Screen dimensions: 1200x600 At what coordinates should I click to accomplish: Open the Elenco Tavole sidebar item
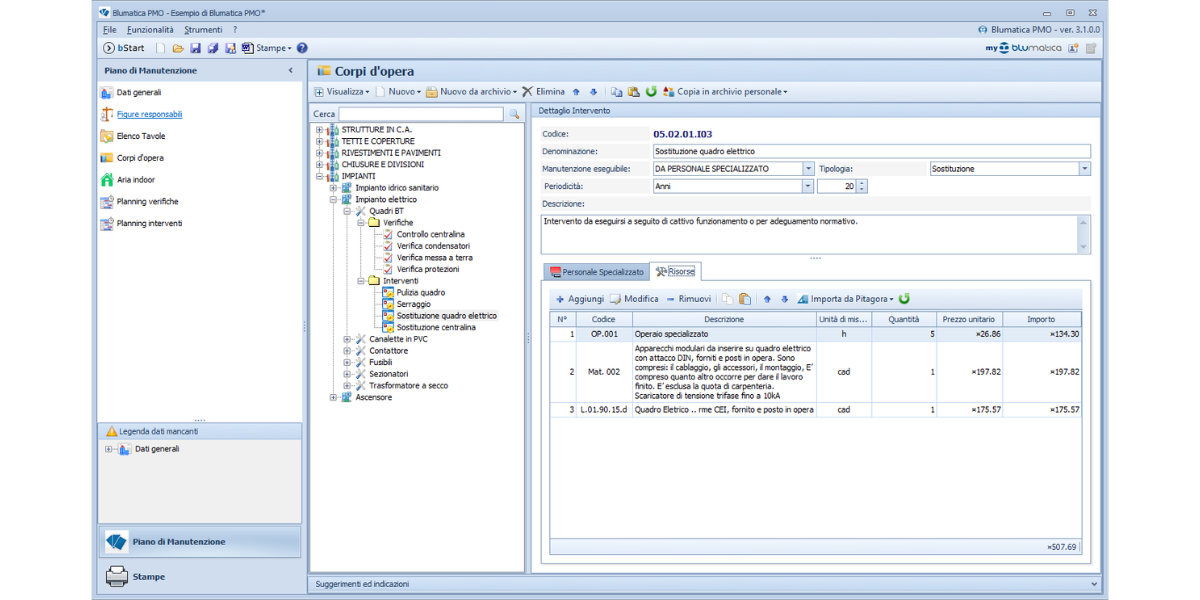(x=141, y=136)
